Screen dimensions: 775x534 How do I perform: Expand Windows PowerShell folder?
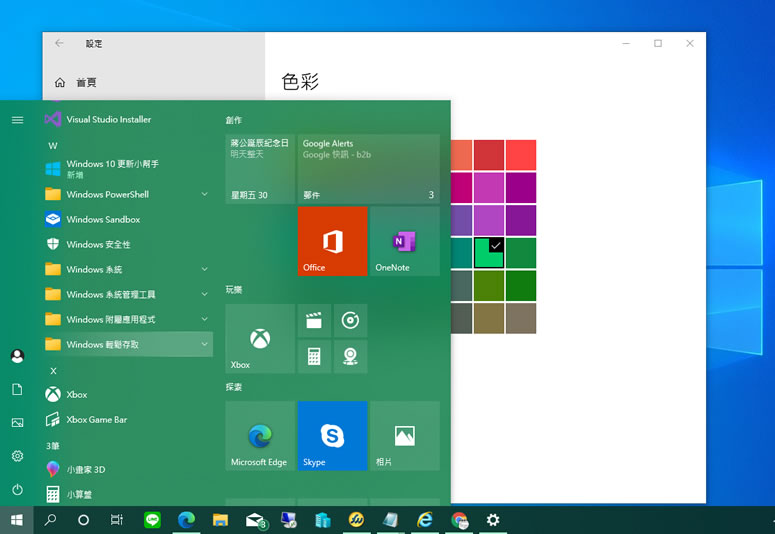tap(128, 194)
